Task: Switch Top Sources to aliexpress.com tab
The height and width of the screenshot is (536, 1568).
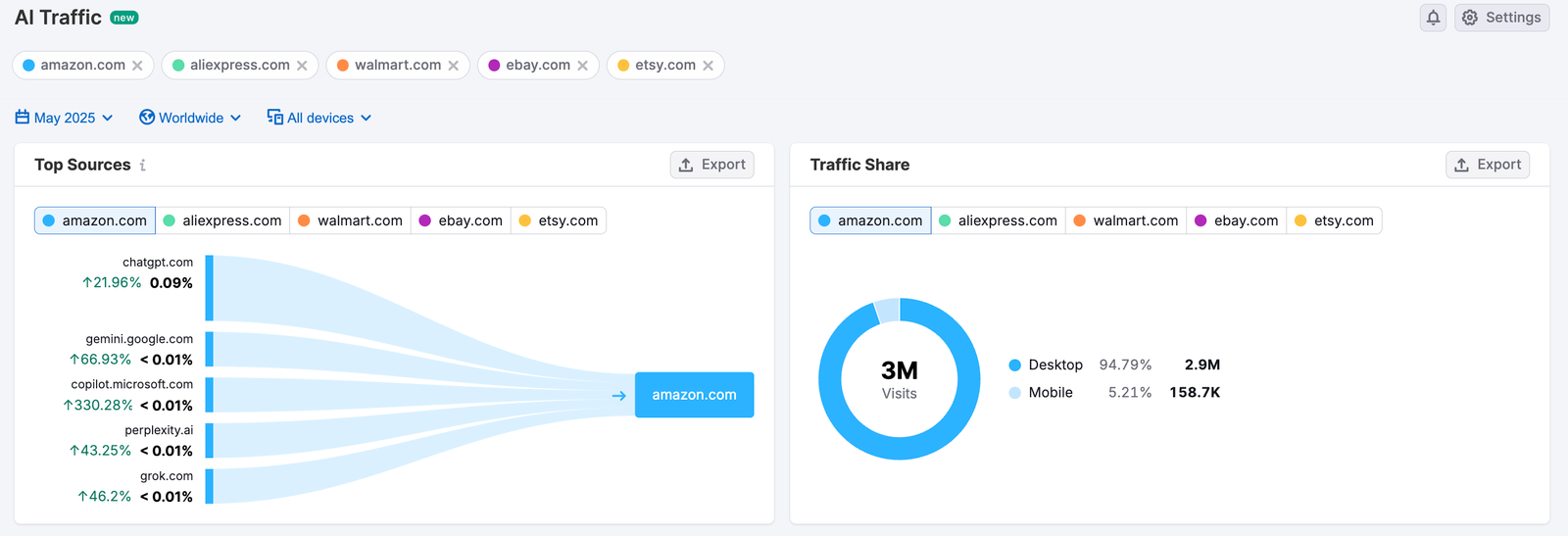Action: click(x=222, y=220)
